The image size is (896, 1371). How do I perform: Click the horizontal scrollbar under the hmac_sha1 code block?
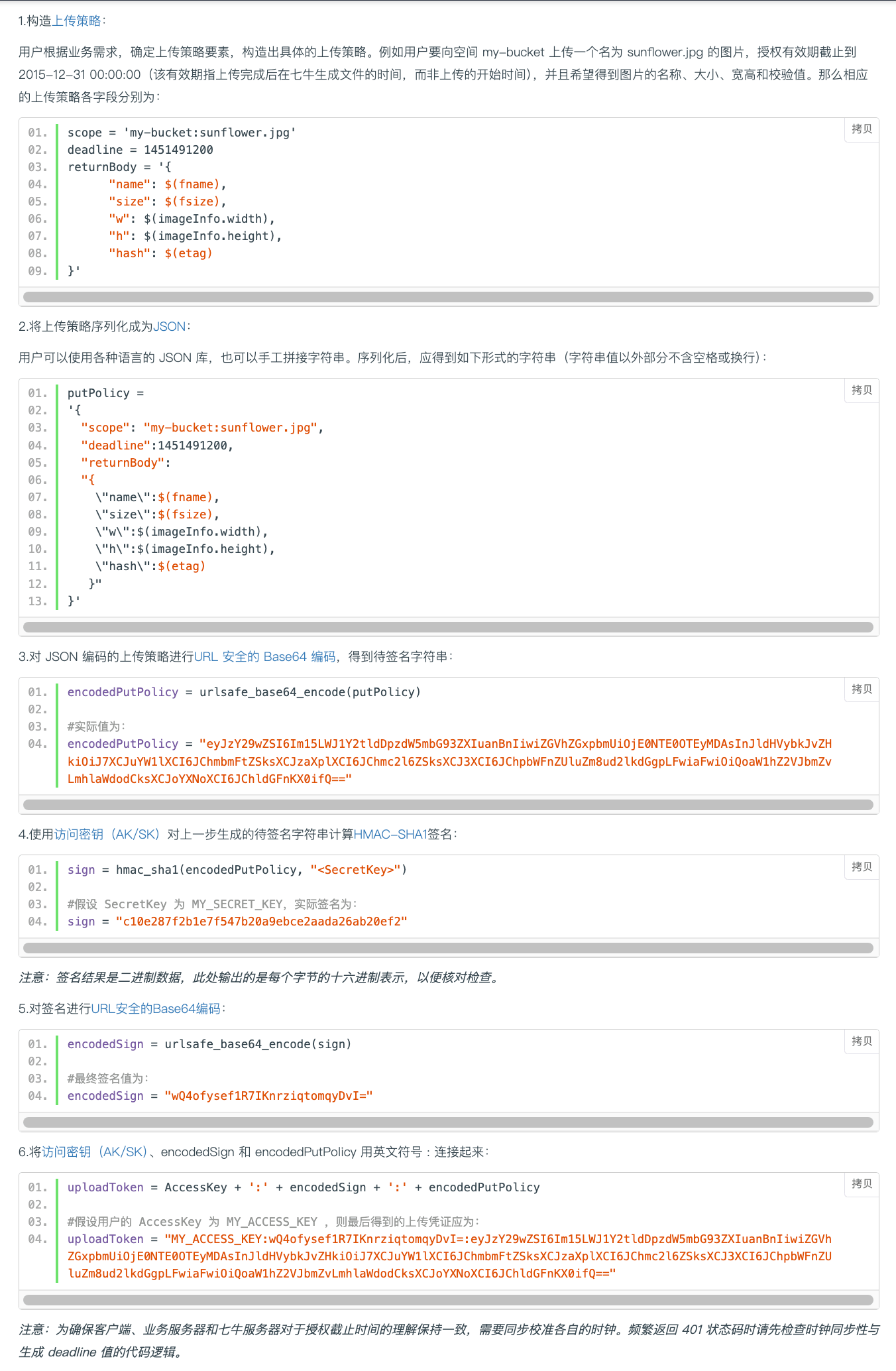pos(448,948)
